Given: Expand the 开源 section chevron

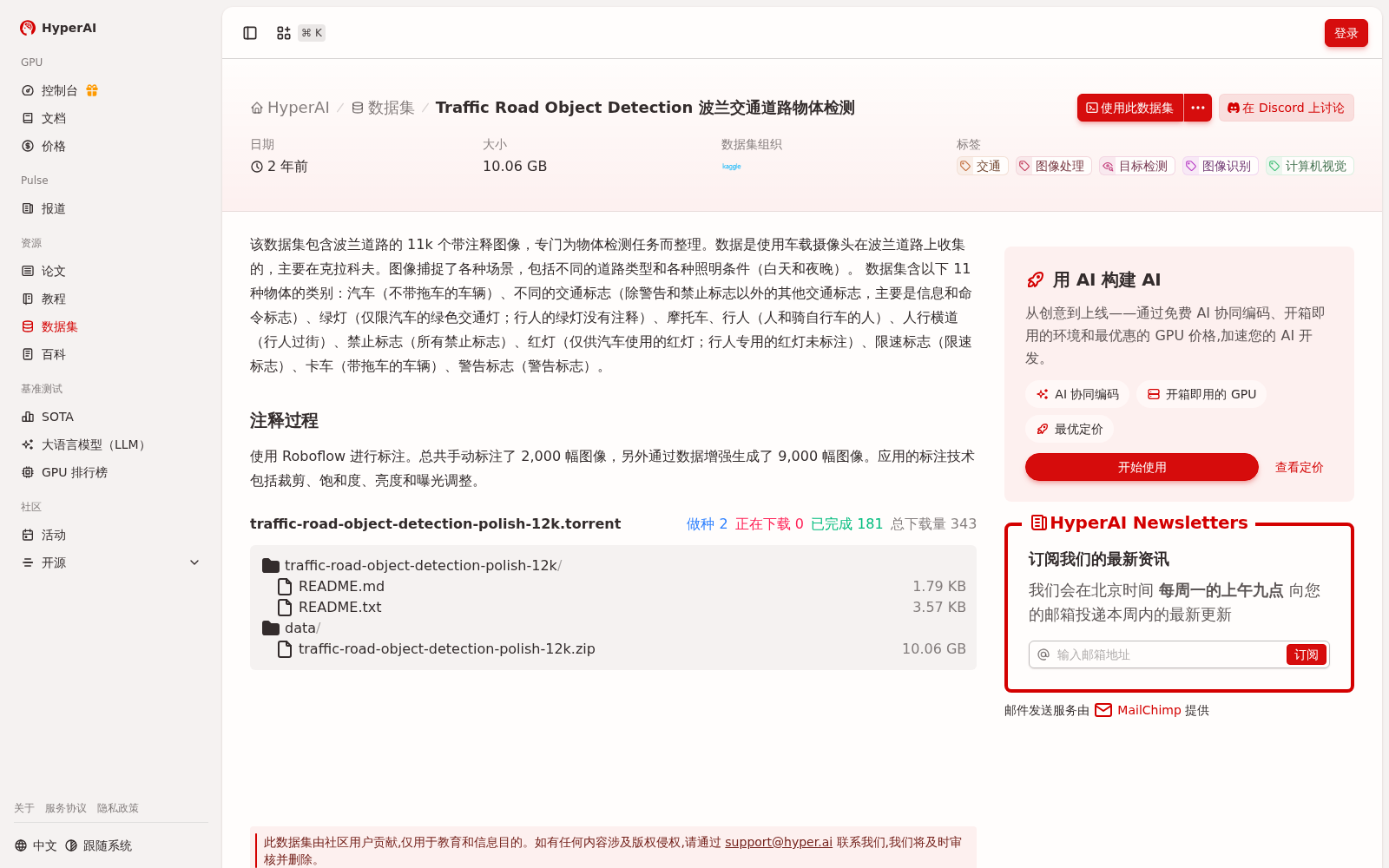Looking at the screenshot, I should pyautogui.click(x=194, y=562).
